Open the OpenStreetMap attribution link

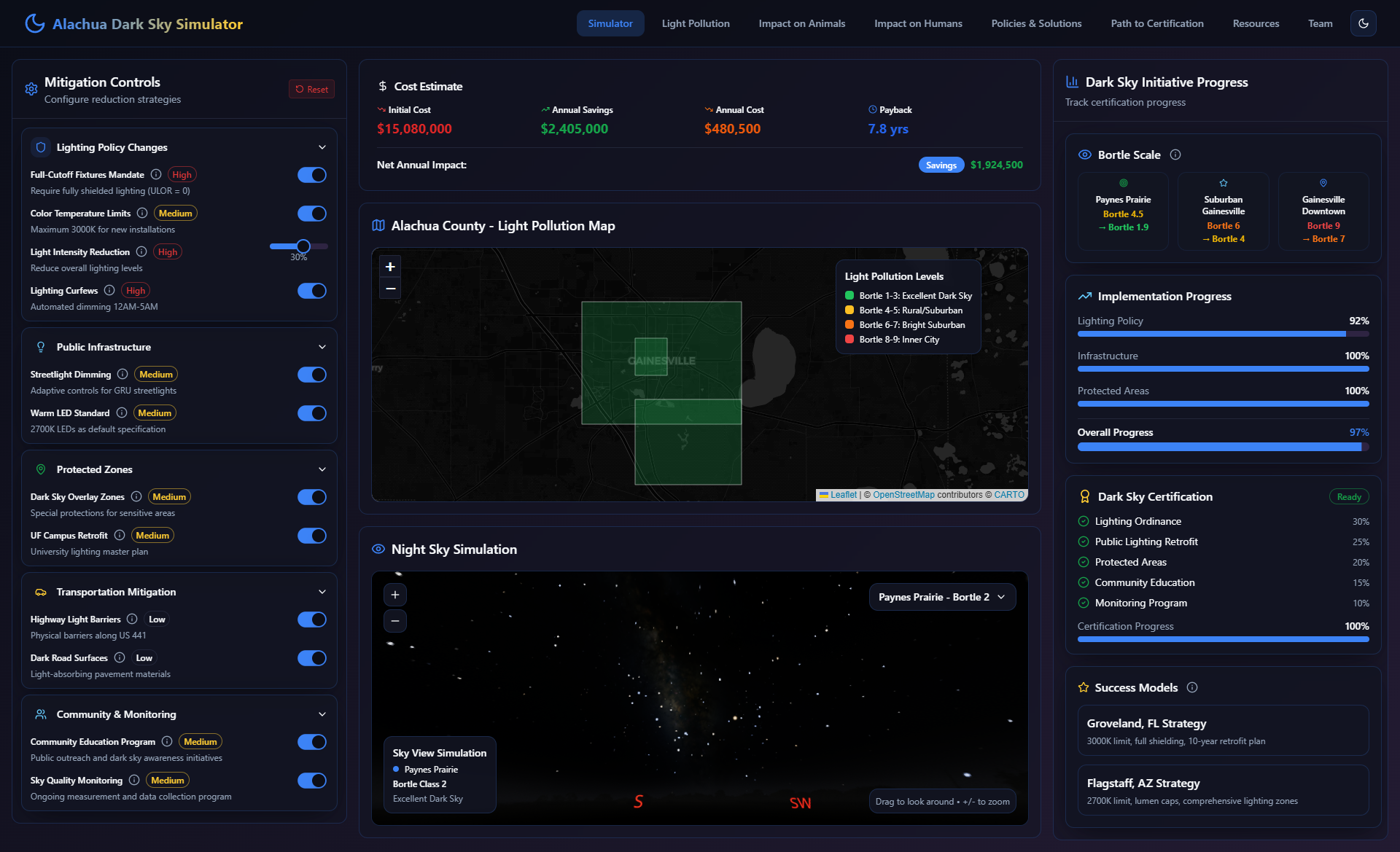click(903, 495)
